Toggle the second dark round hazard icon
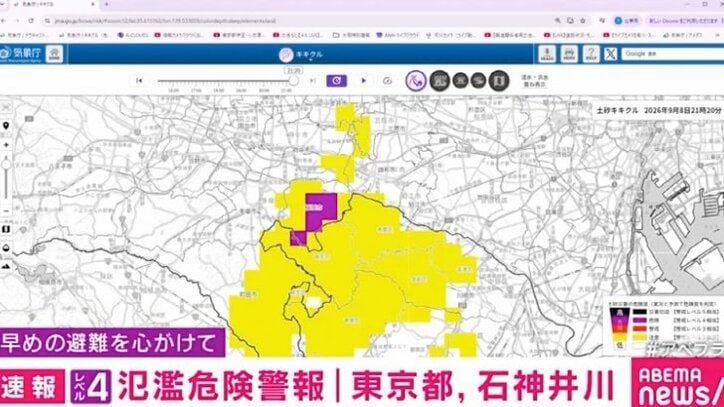This screenshot has height=407, width=724. (x=460, y=81)
